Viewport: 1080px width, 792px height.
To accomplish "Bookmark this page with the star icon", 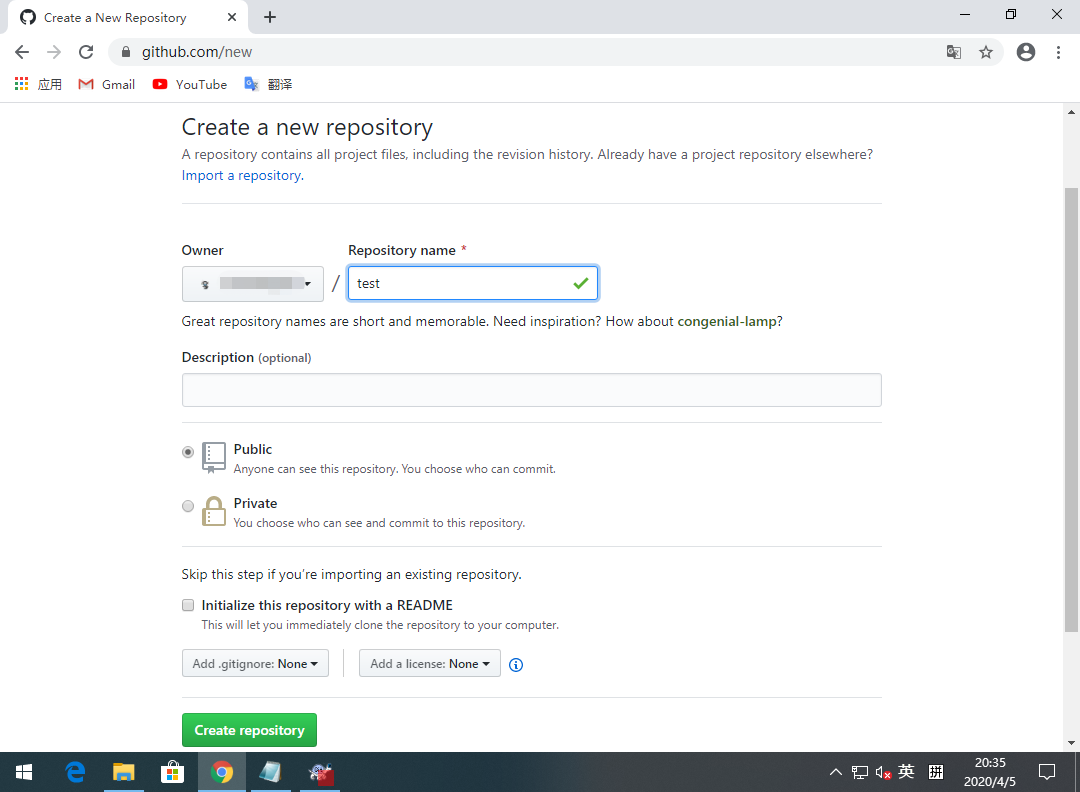I will pyautogui.click(x=986, y=52).
